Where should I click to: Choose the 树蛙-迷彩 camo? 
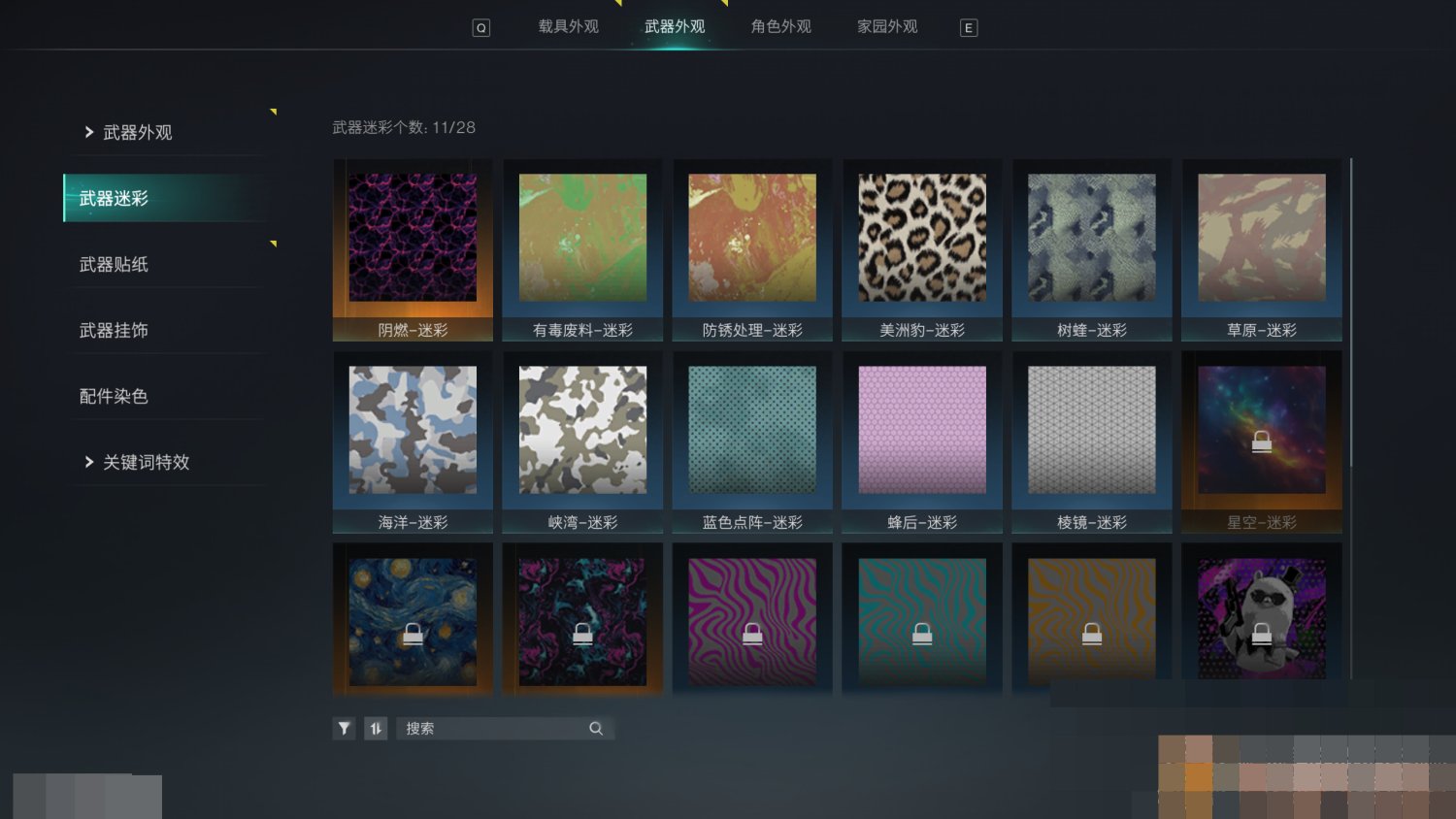tap(1092, 250)
